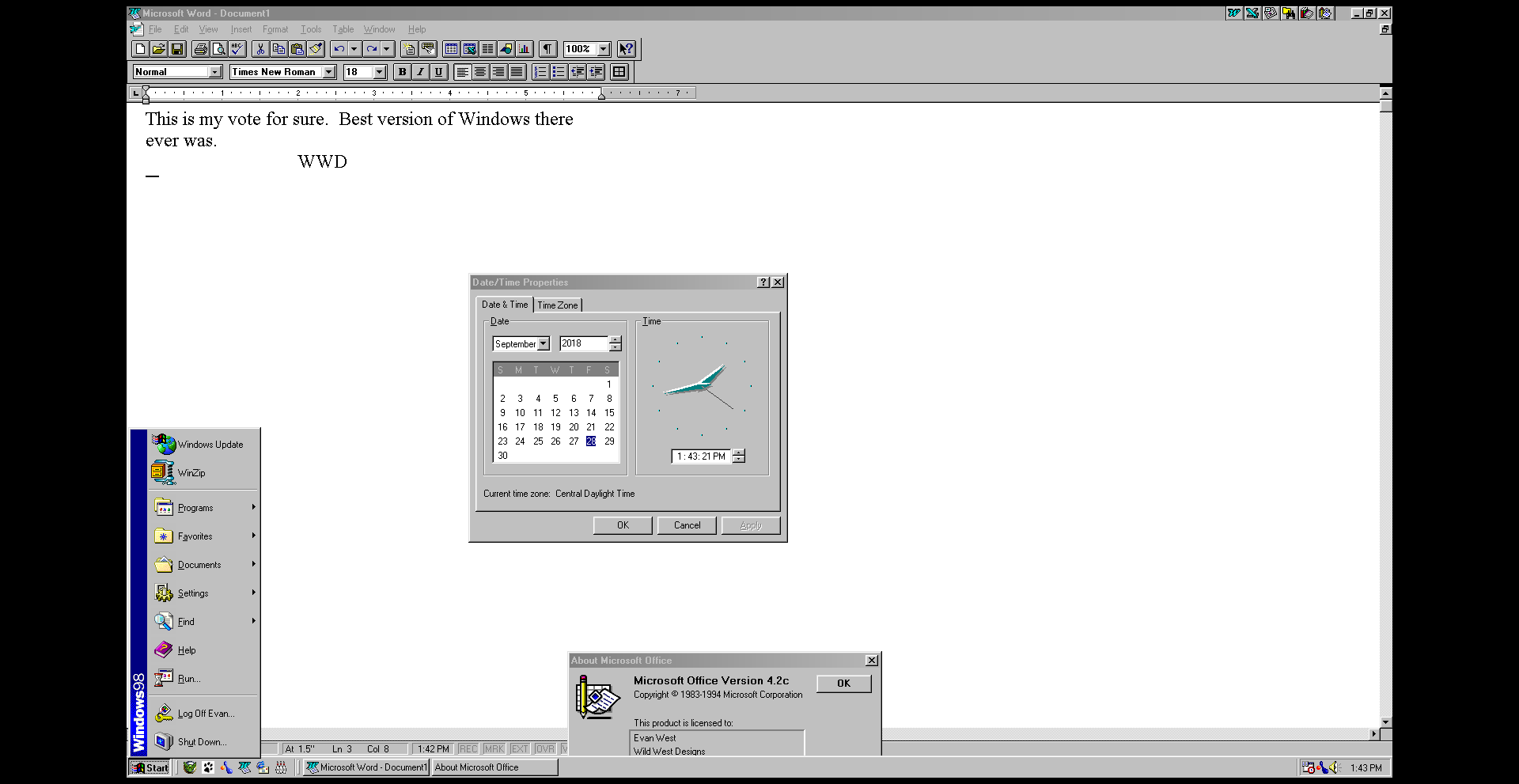
Task: Expand the Settings submenu in Start menu
Action: pos(204,593)
